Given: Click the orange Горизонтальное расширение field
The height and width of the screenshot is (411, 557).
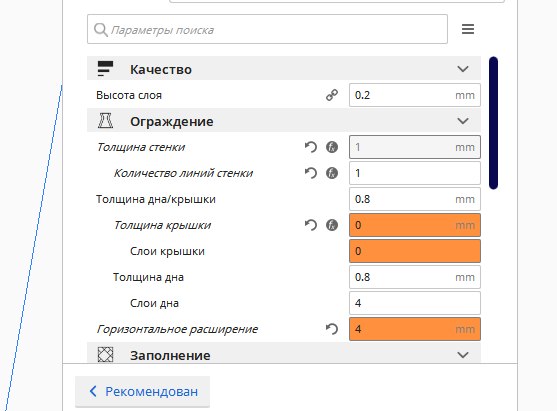Looking at the screenshot, I should pos(415,329).
